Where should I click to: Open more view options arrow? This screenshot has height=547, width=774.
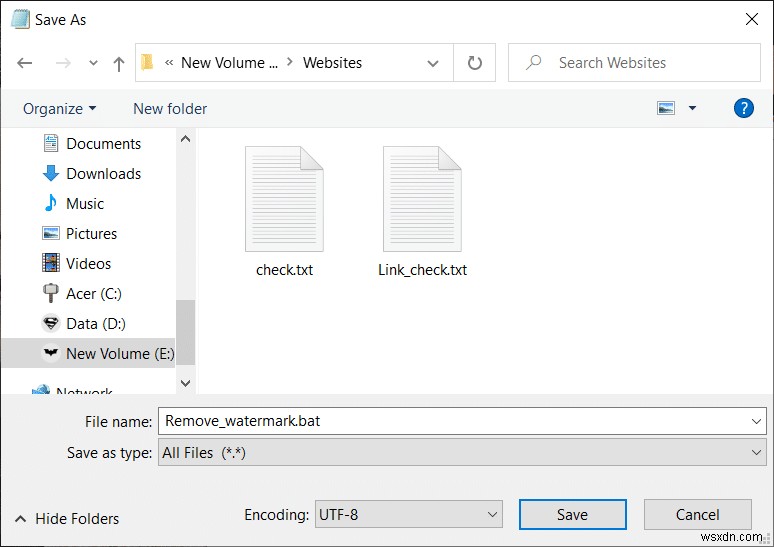coord(692,108)
